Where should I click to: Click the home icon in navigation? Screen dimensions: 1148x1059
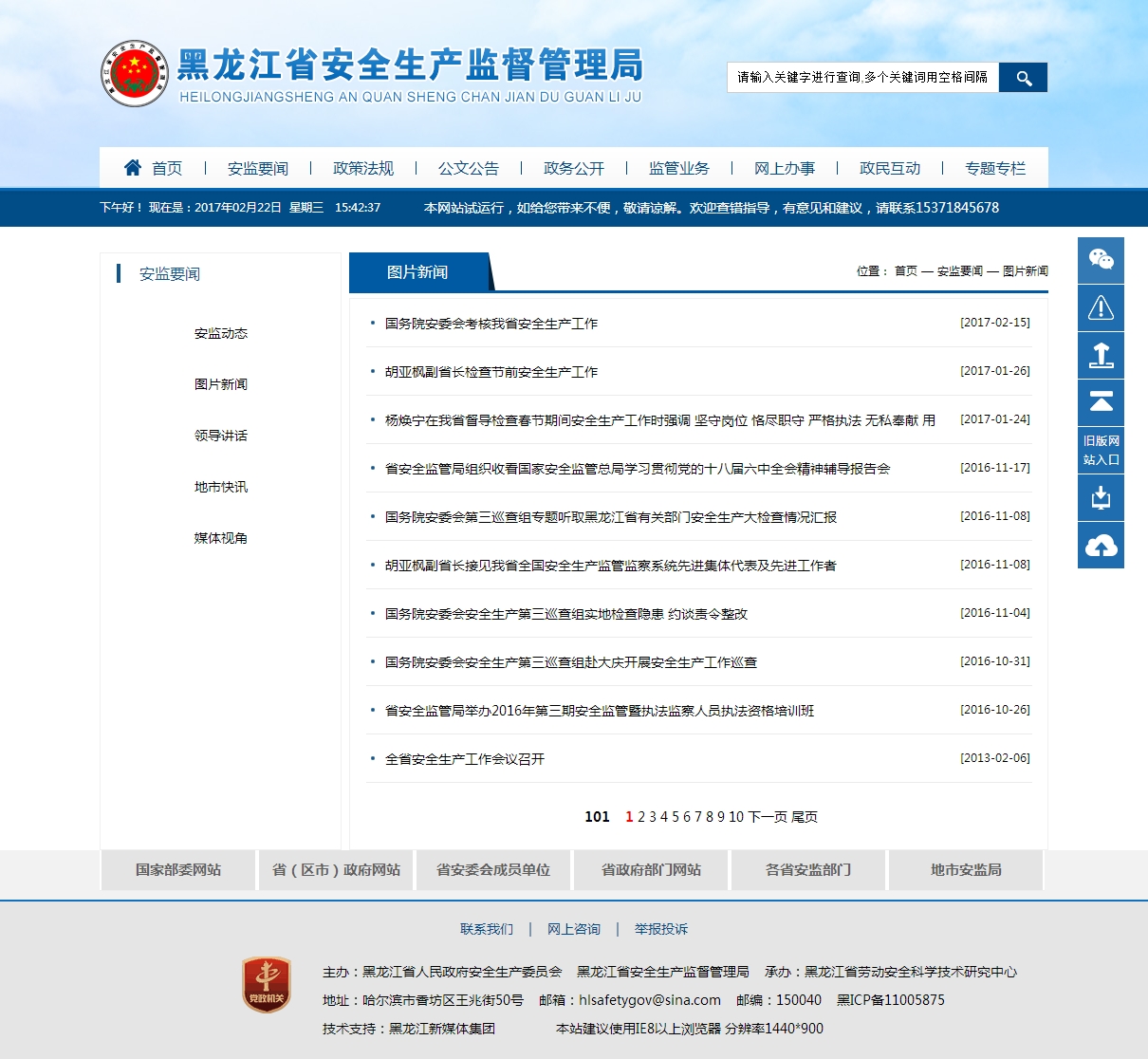click(x=133, y=168)
